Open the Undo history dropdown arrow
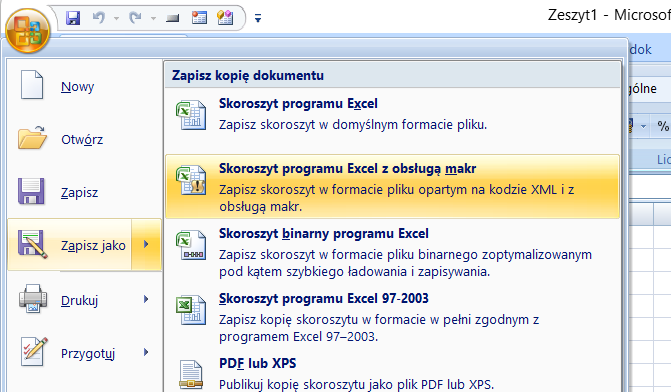This screenshot has width=671, height=392. [116, 18]
